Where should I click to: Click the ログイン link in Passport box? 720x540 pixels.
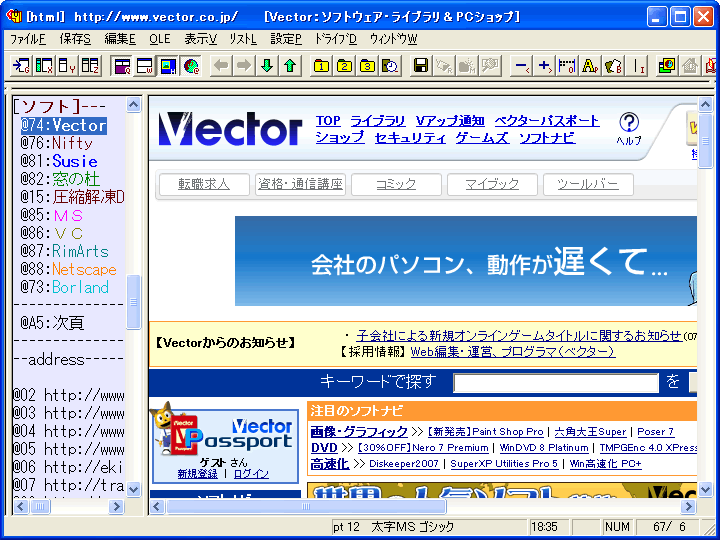251,474
